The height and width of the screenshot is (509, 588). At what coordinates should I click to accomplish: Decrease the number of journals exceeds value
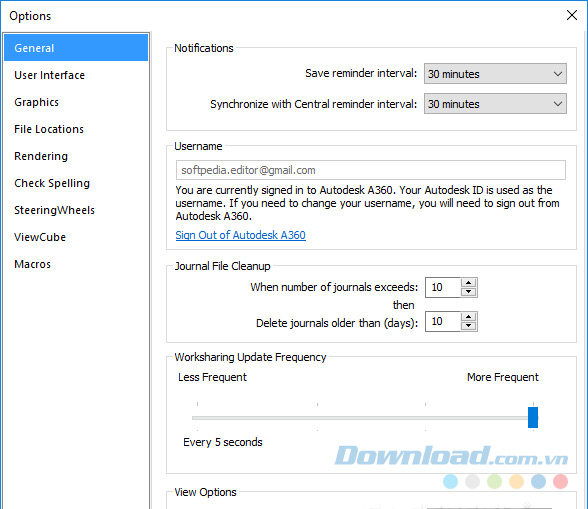[468, 292]
